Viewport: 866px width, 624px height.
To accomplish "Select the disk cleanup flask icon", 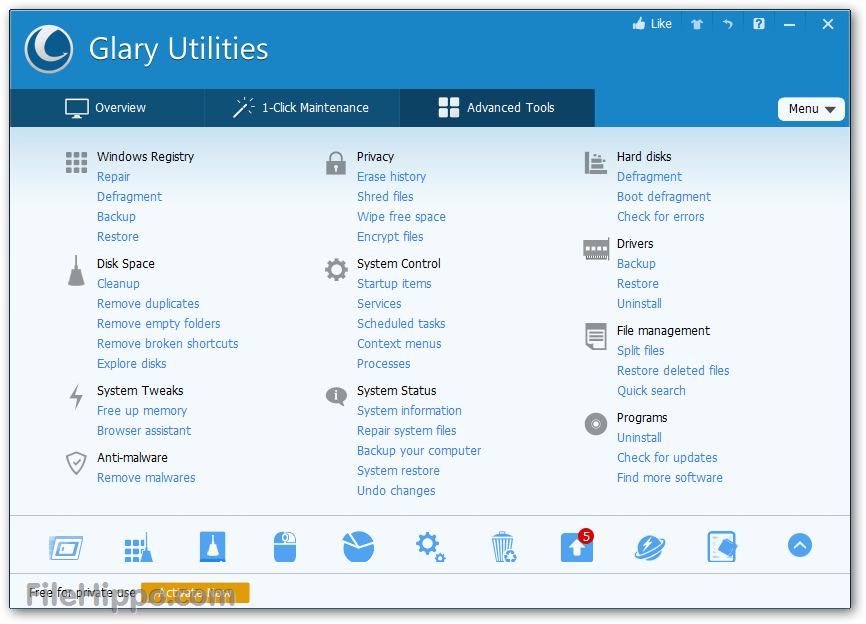I will (212, 546).
